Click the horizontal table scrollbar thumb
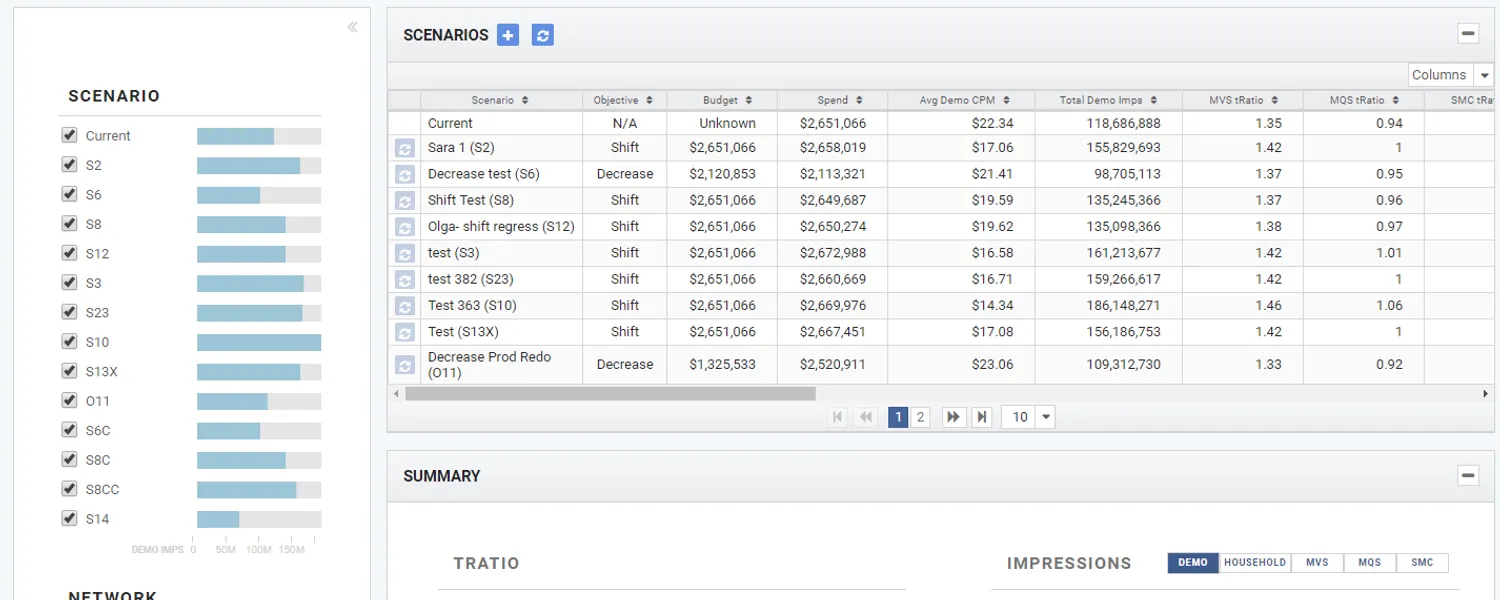 [x=610, y=394]
